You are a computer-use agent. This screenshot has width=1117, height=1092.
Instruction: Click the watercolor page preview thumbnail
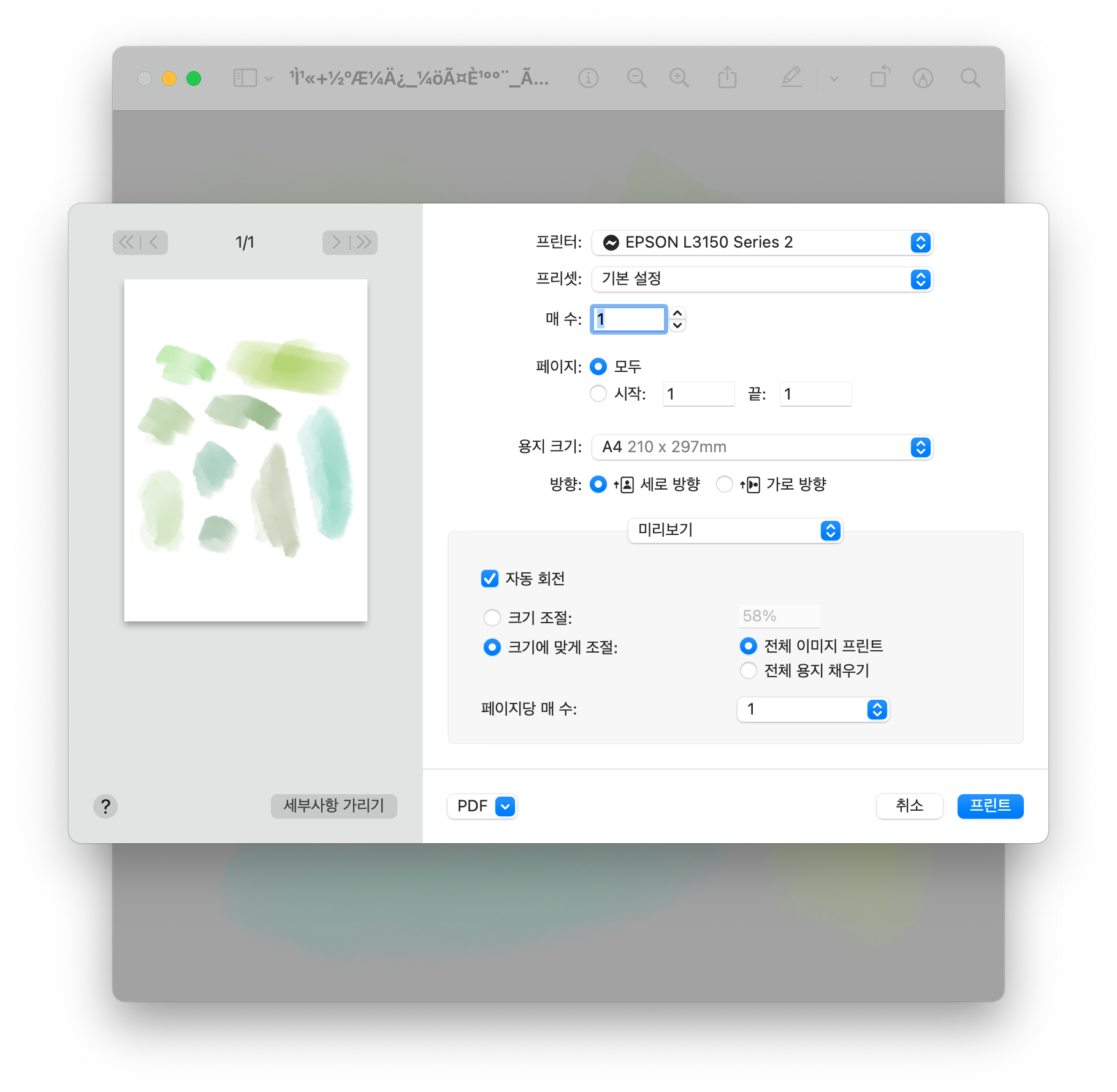246,450
